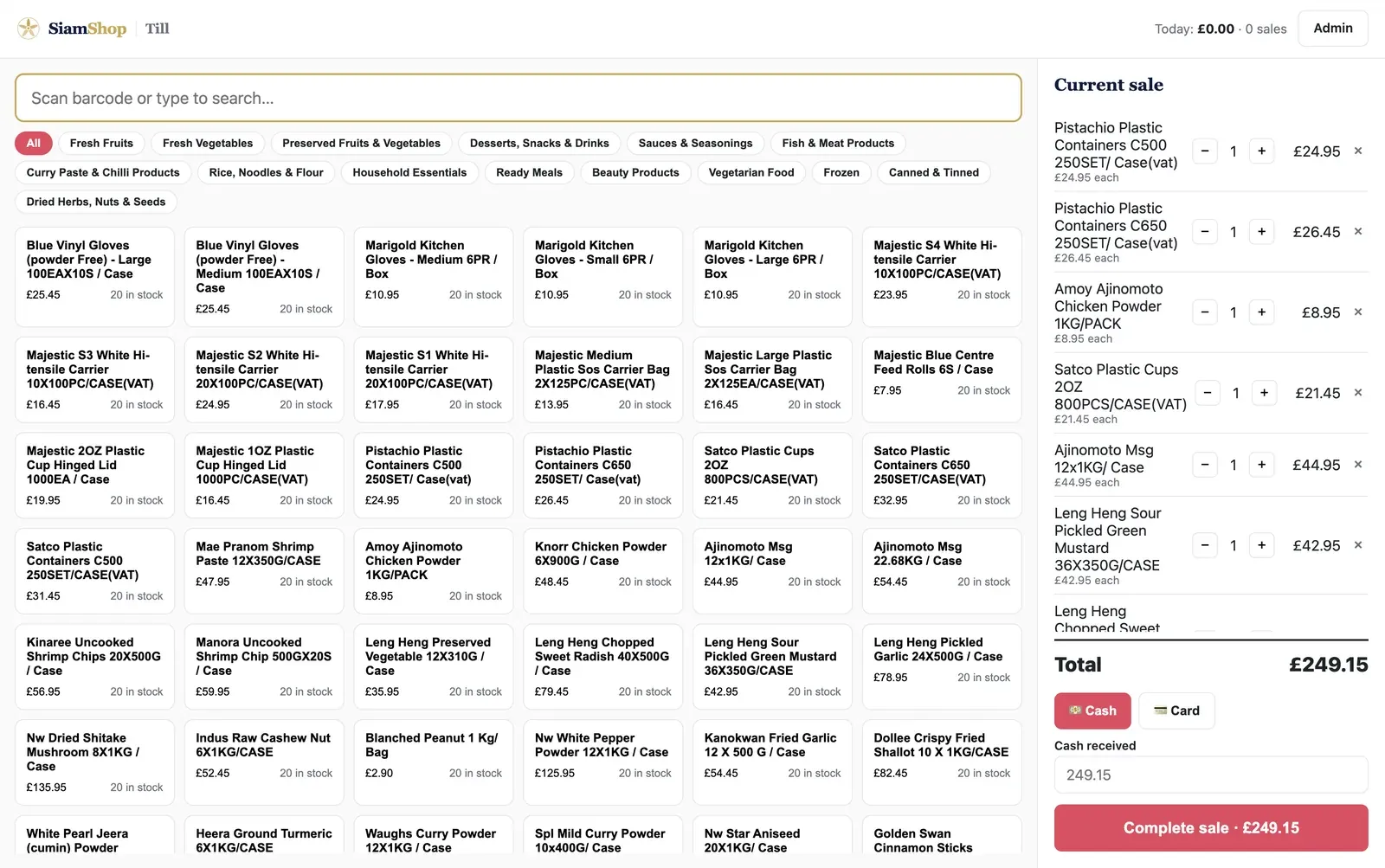
Task: Decrease quantity of Pistachio C500 containers
Action: pyautogui.click(x=1205, y=151)
